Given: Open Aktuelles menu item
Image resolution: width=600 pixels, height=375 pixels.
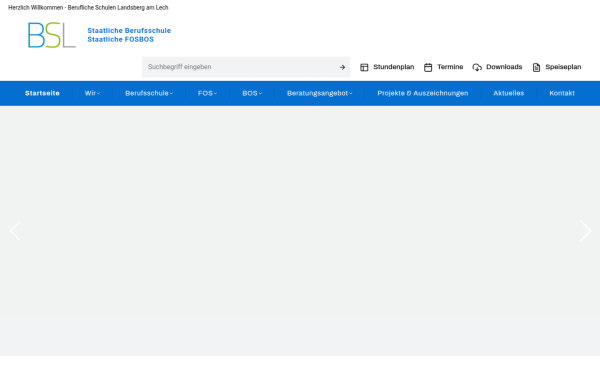Looking at the screenshot, I should click(508, 93).
